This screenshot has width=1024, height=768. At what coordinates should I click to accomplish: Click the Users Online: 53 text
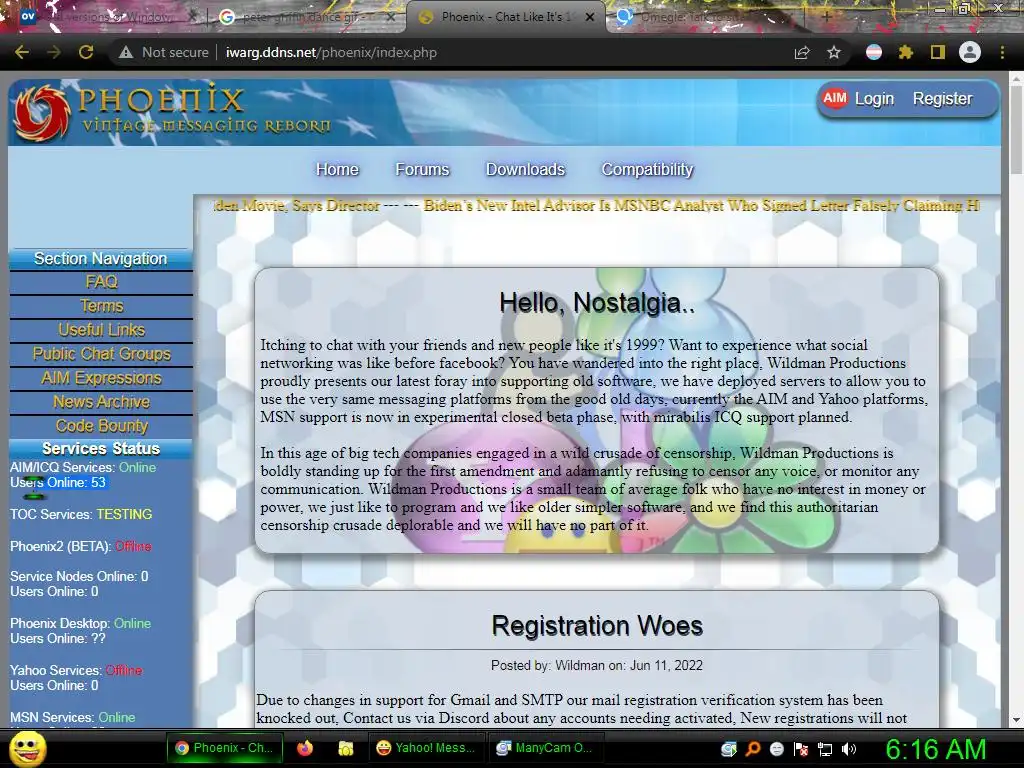pyautogui.click(x=57, y=483)
